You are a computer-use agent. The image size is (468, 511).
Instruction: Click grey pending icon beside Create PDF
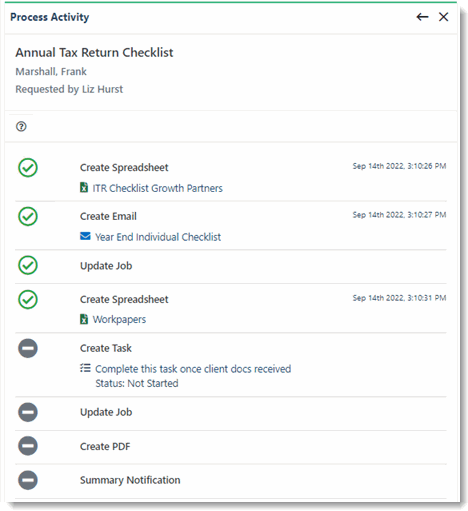click(28, 446)
